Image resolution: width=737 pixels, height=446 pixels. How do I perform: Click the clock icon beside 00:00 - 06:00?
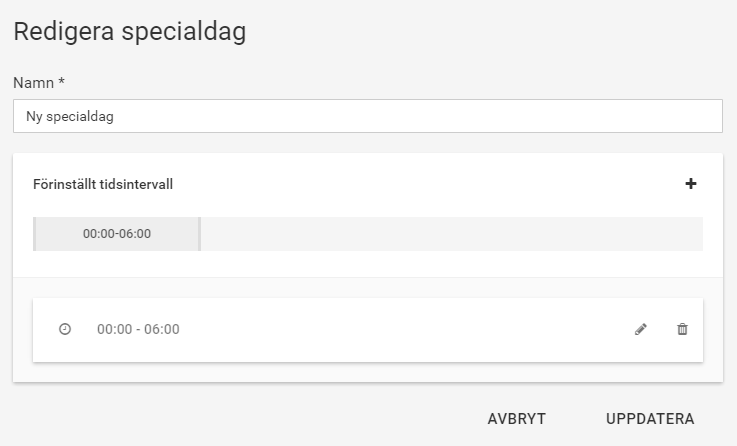[x=65, y=329]
